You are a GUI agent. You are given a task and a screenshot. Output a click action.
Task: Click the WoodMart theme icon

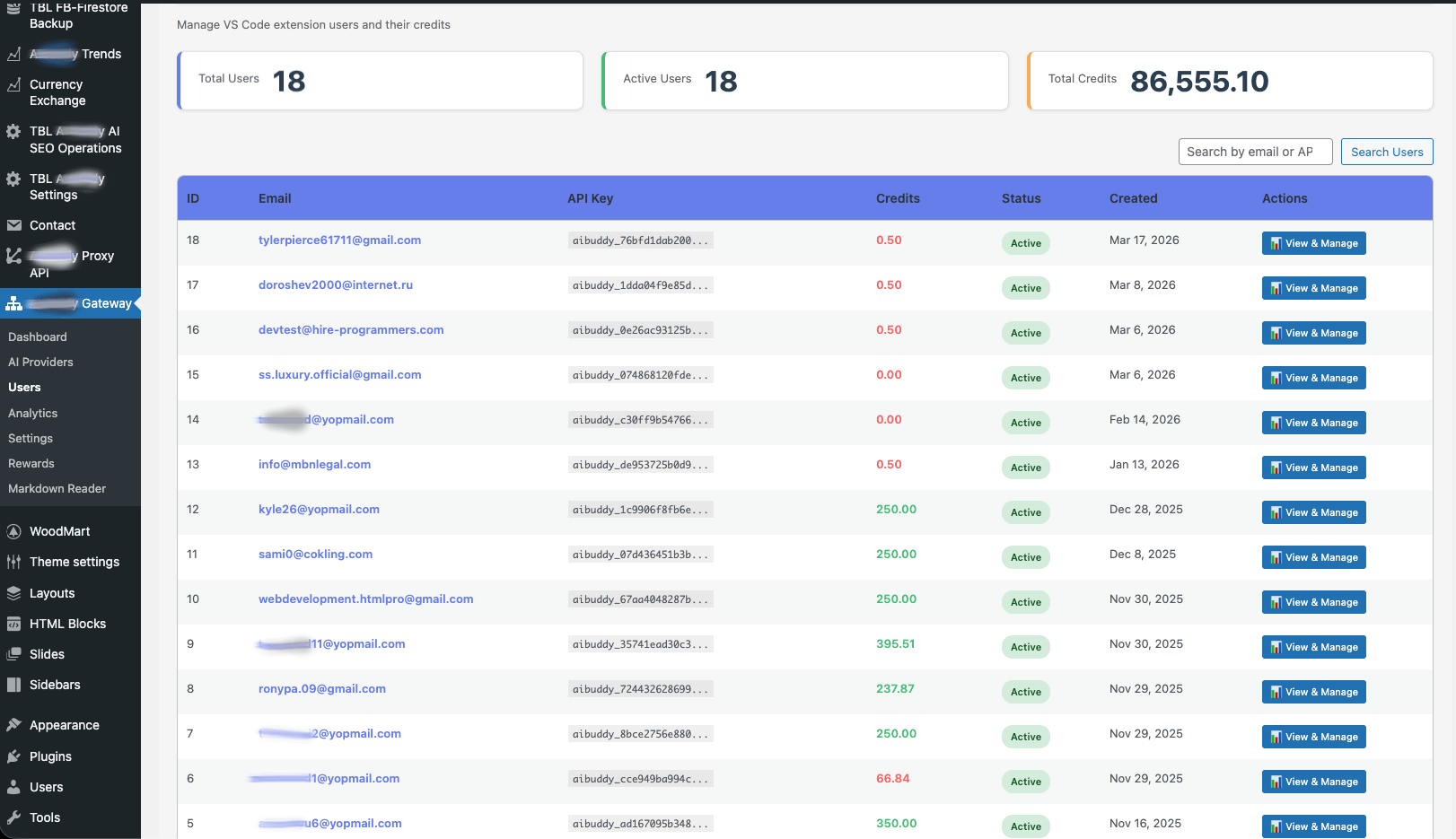pos(13,531)
